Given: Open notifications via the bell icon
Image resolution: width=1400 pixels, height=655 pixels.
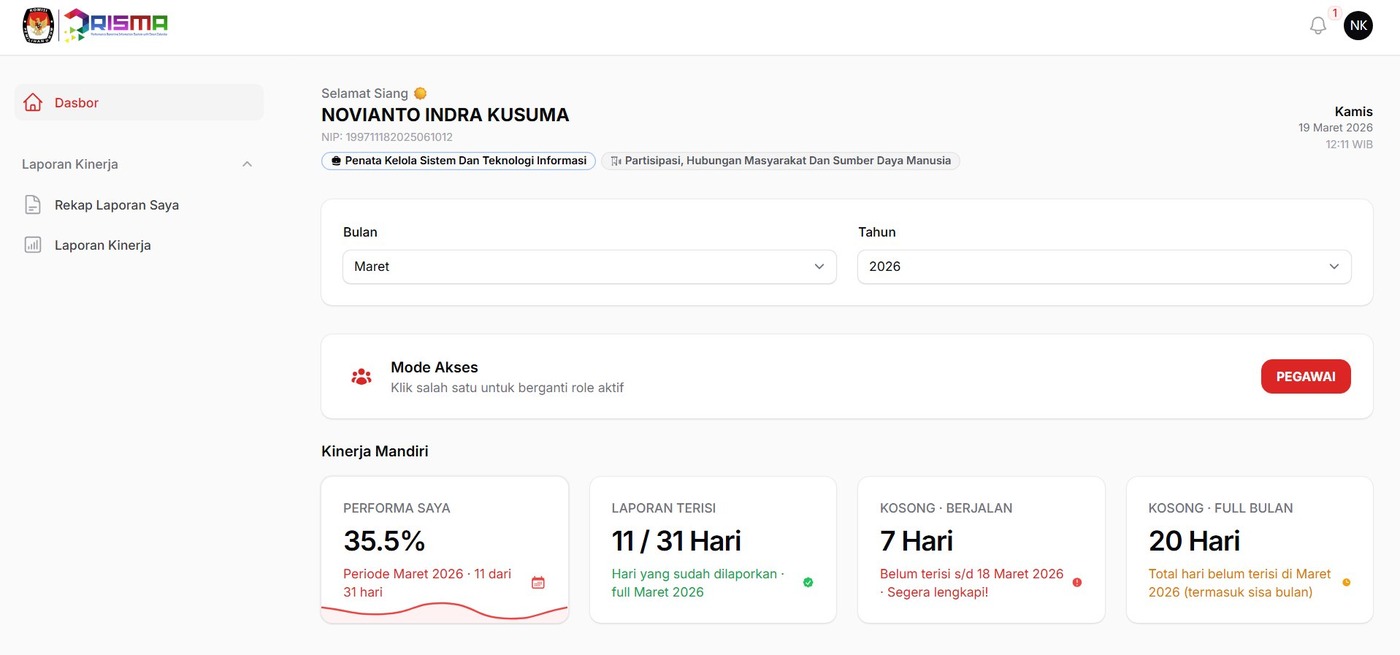Looking at the screenshot, I should pyautogui.click(x=1317, y=24).
